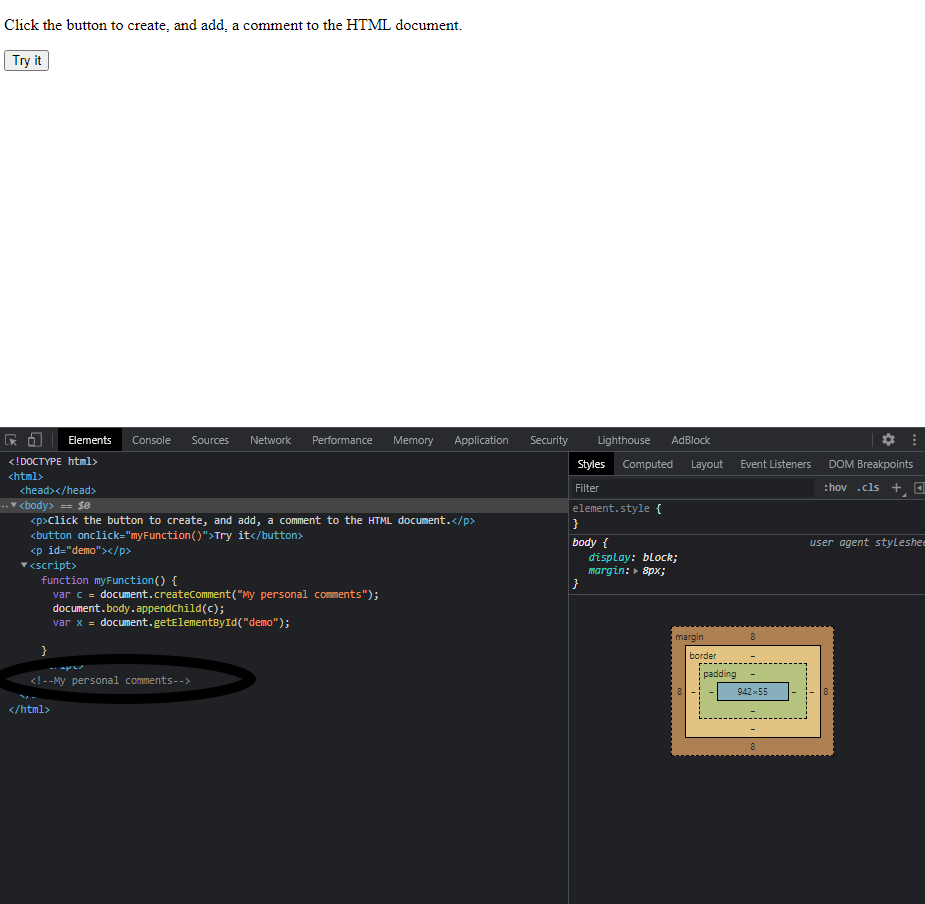Click the Try it button
This screenshot has height=904, width=925.
27,61
